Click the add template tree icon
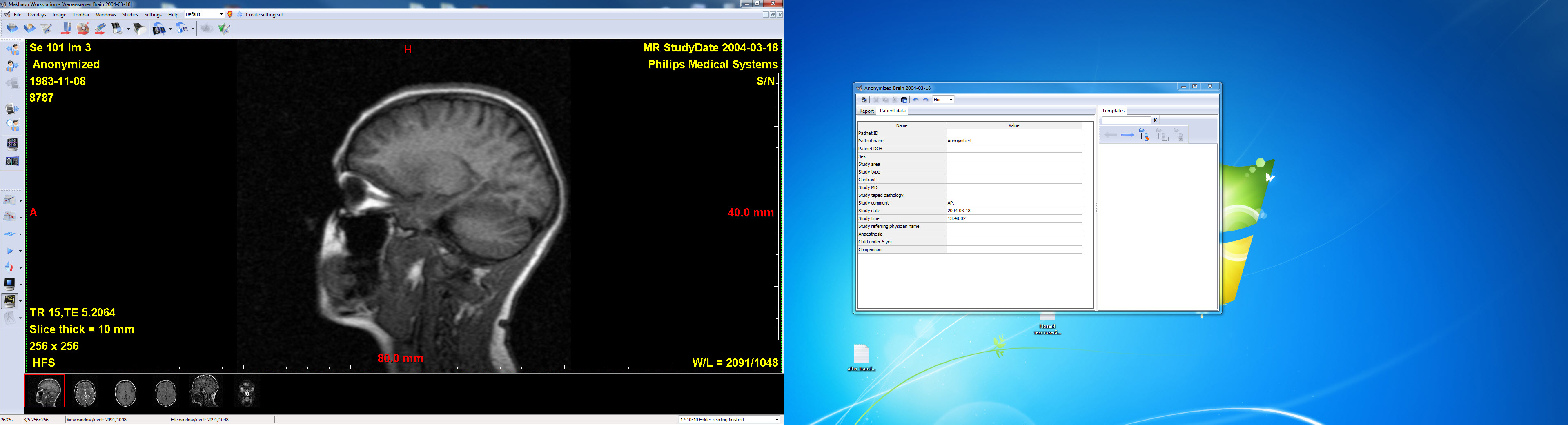This screenshot has height=425, width=1568. pyautogui.click(x=1144, y=135)
